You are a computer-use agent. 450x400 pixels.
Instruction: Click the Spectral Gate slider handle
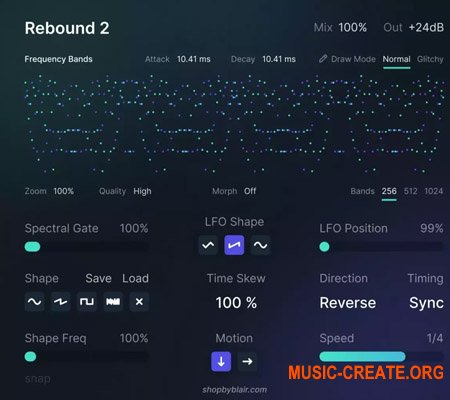[32, 247]
